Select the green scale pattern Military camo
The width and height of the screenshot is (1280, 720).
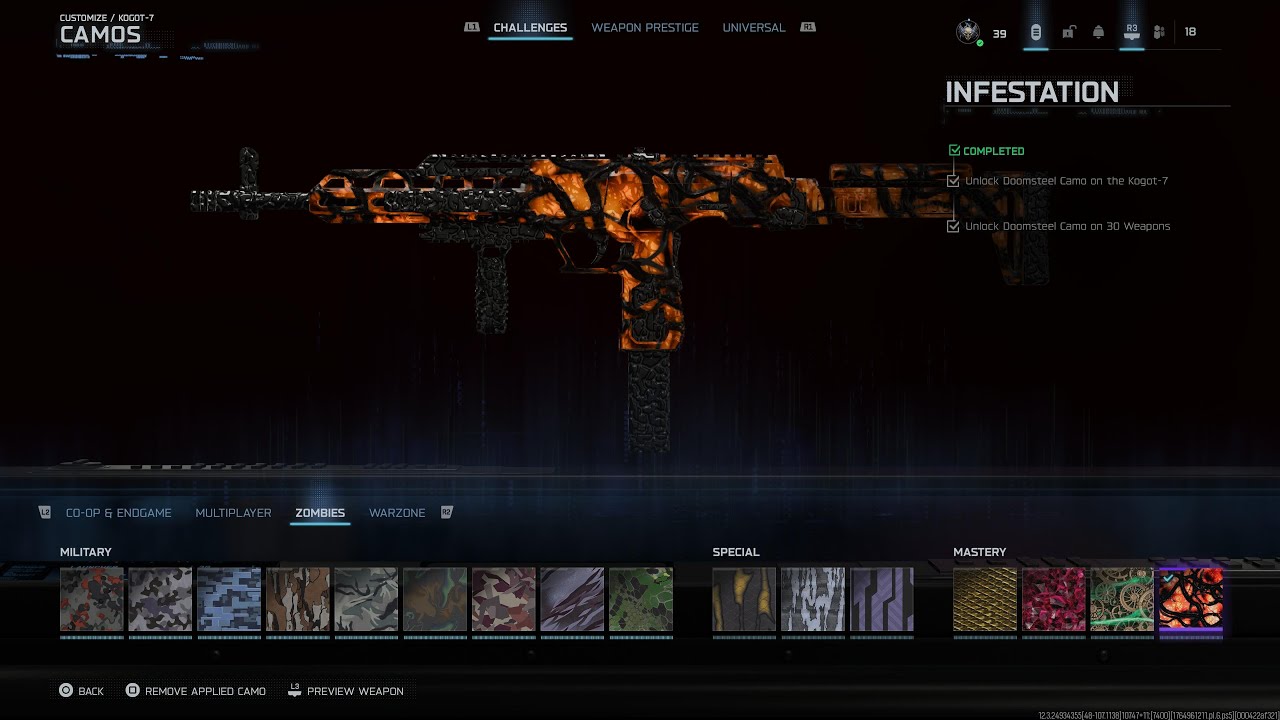point(641,600)
